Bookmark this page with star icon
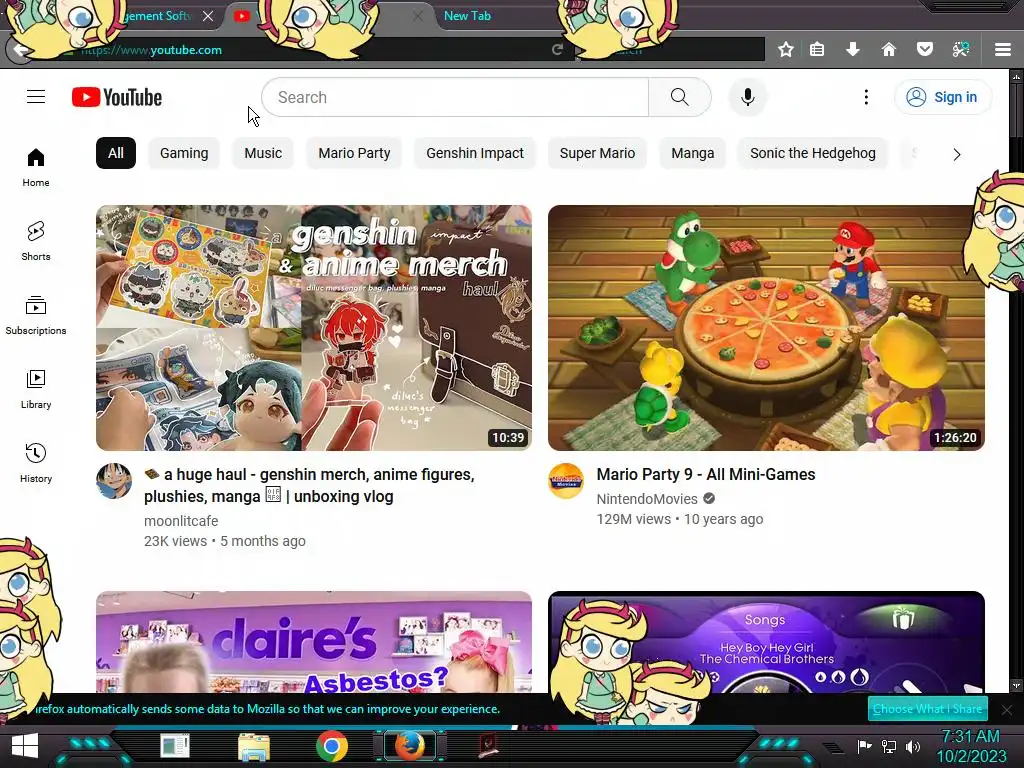 (786, 50)
